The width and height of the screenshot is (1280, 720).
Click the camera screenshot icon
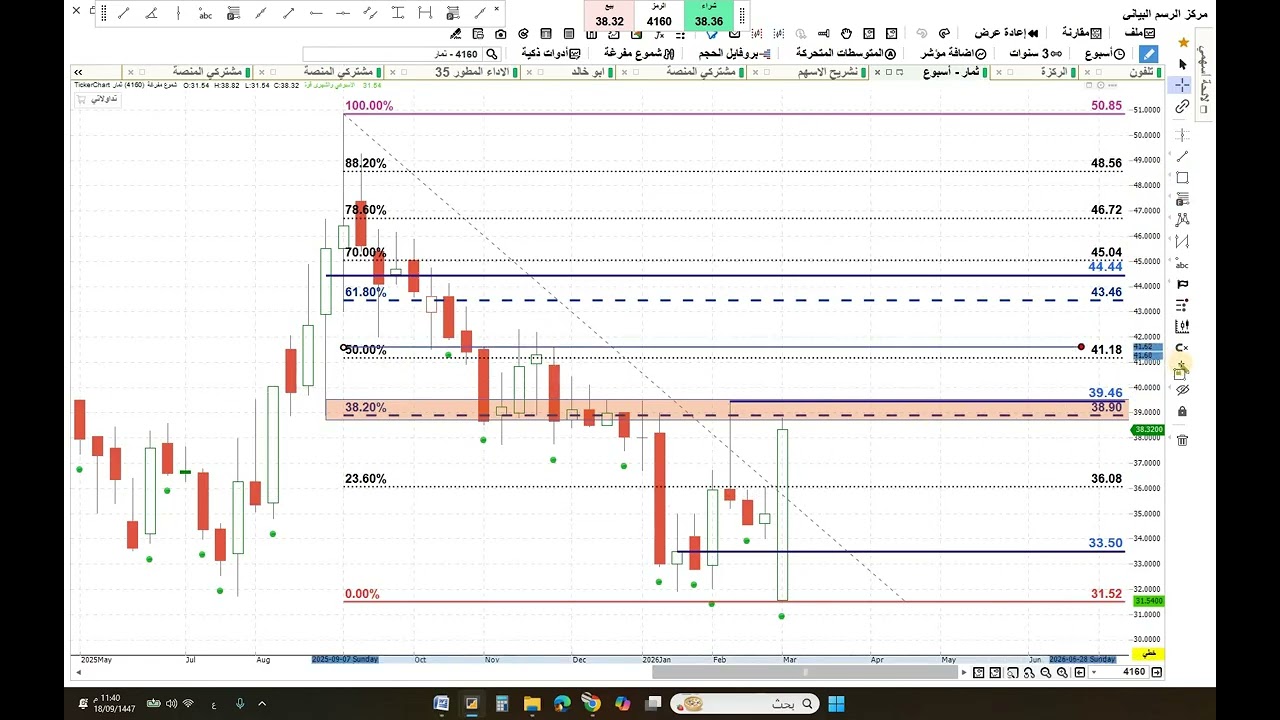click(x=501, y=34)
